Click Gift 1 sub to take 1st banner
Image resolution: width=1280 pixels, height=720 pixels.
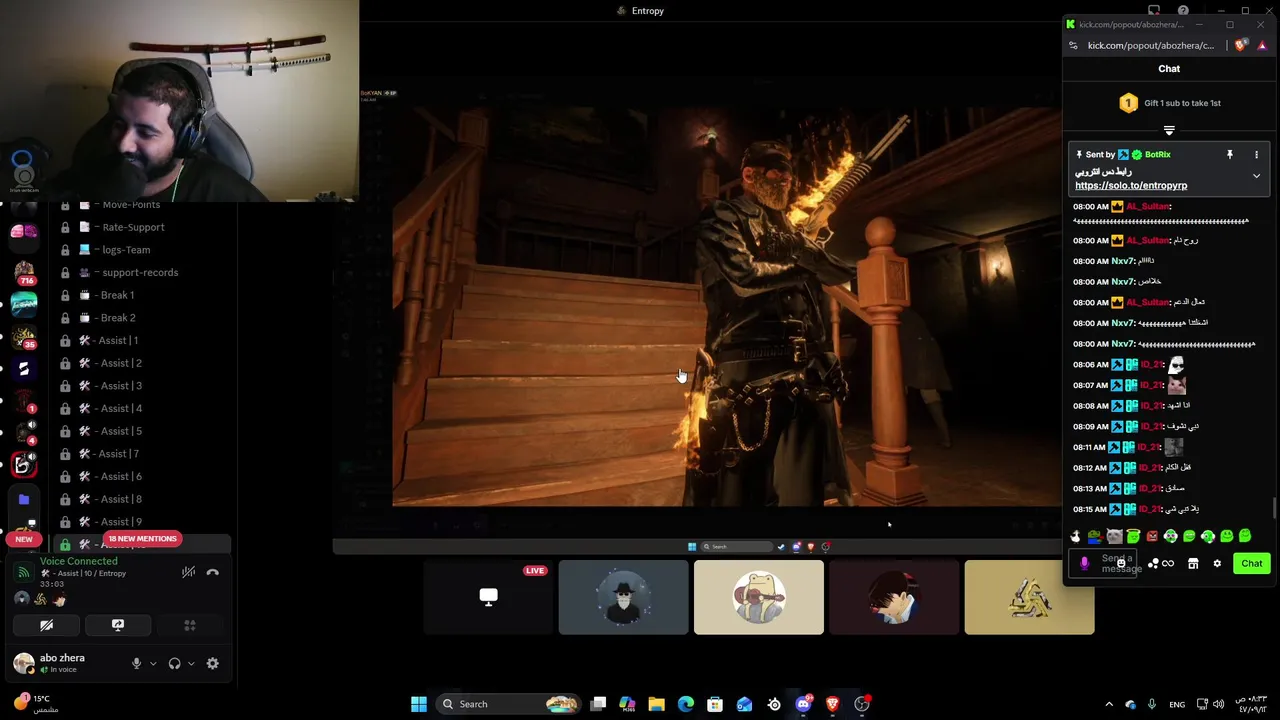tap(1169, 103)
